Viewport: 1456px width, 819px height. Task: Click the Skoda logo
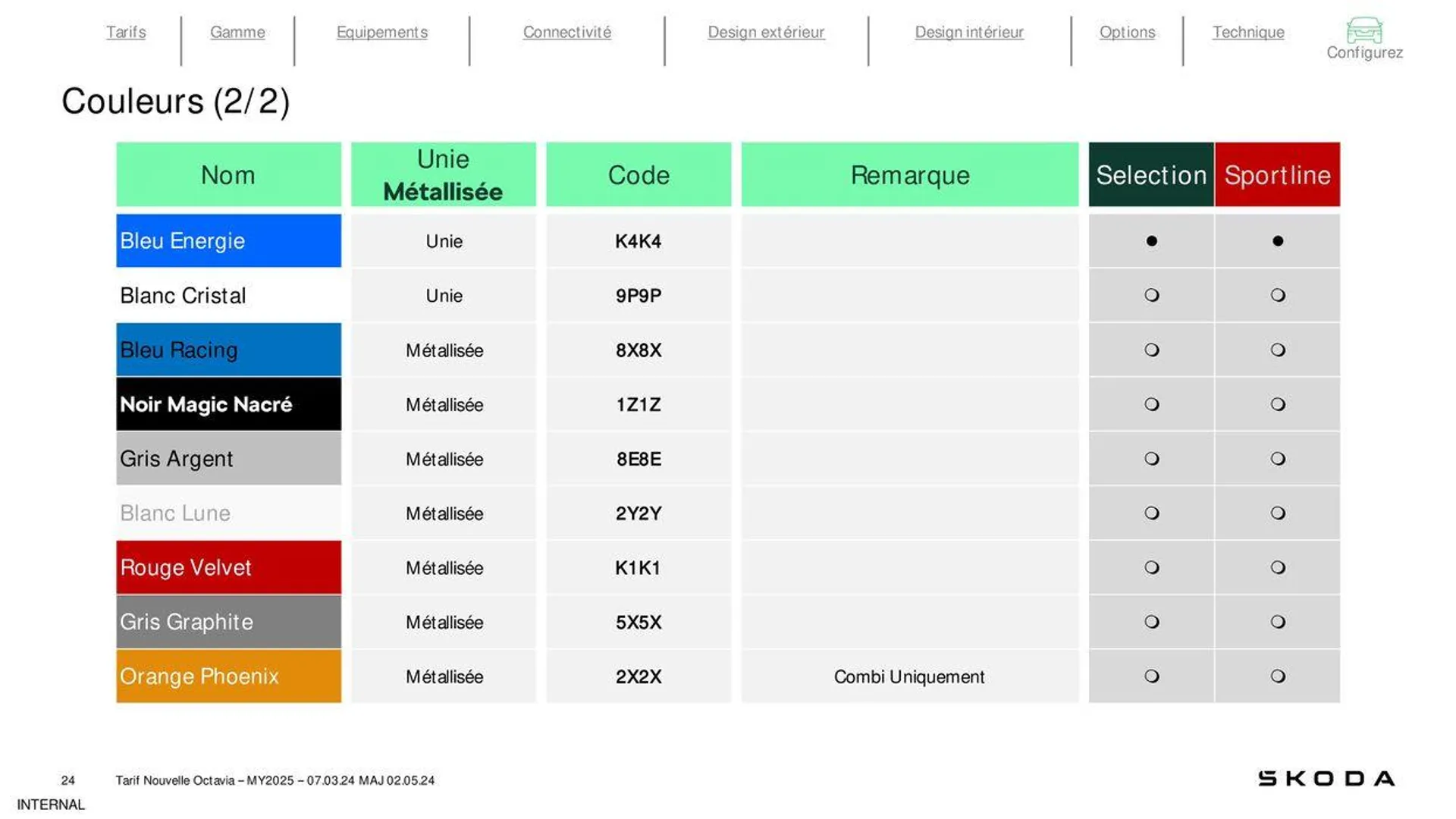(1326, 779)
